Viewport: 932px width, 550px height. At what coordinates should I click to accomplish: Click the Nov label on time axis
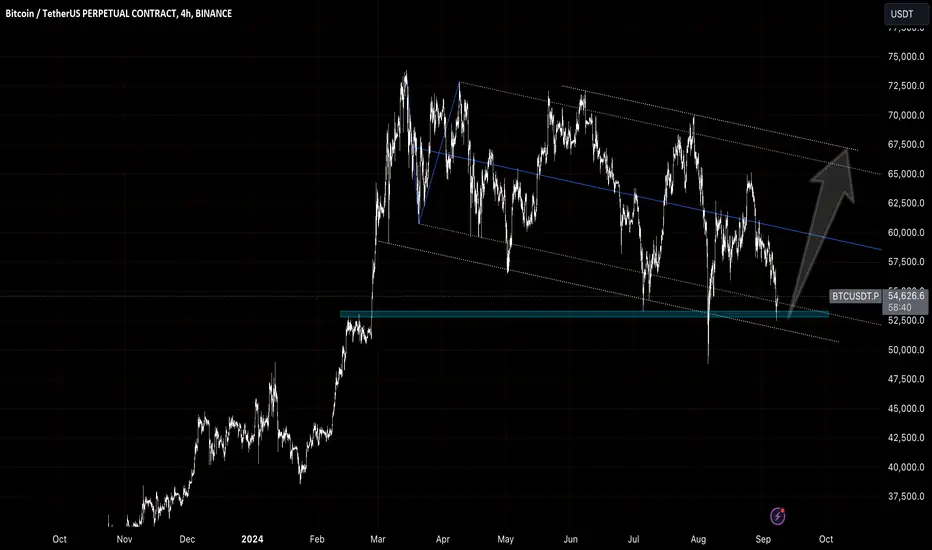(124, 539)
